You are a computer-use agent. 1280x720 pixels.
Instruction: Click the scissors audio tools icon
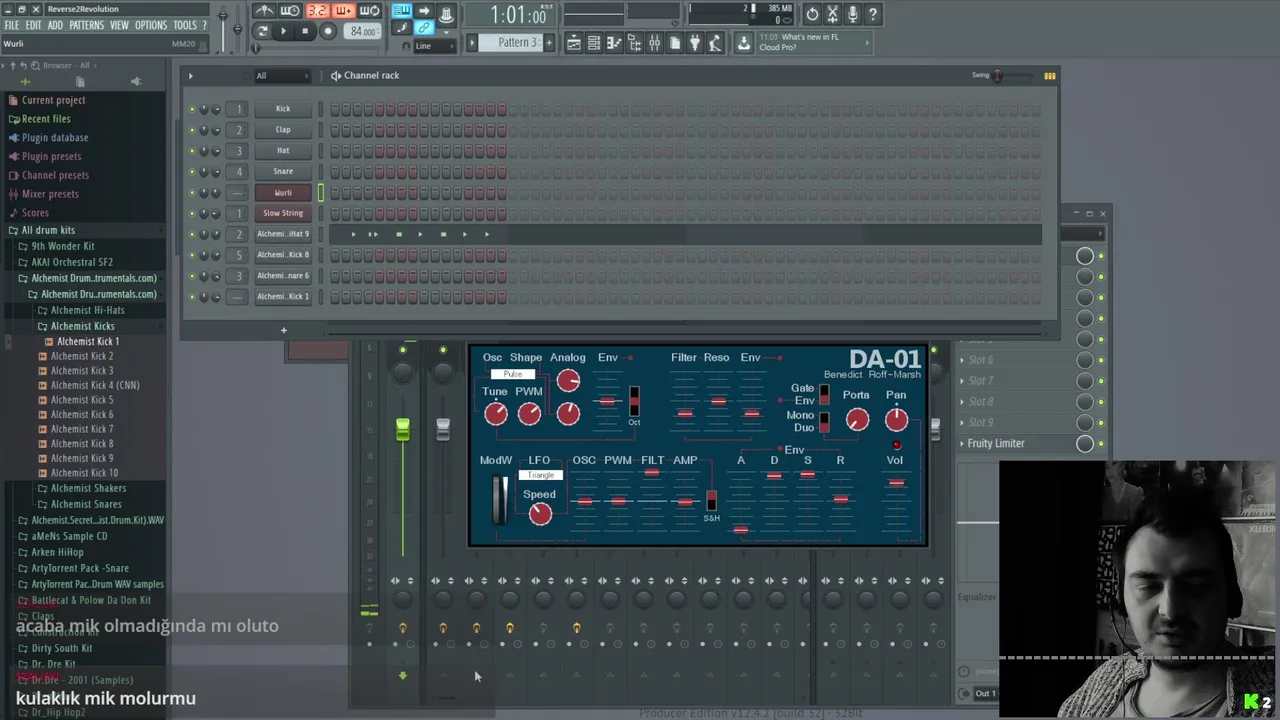[832, 14]
